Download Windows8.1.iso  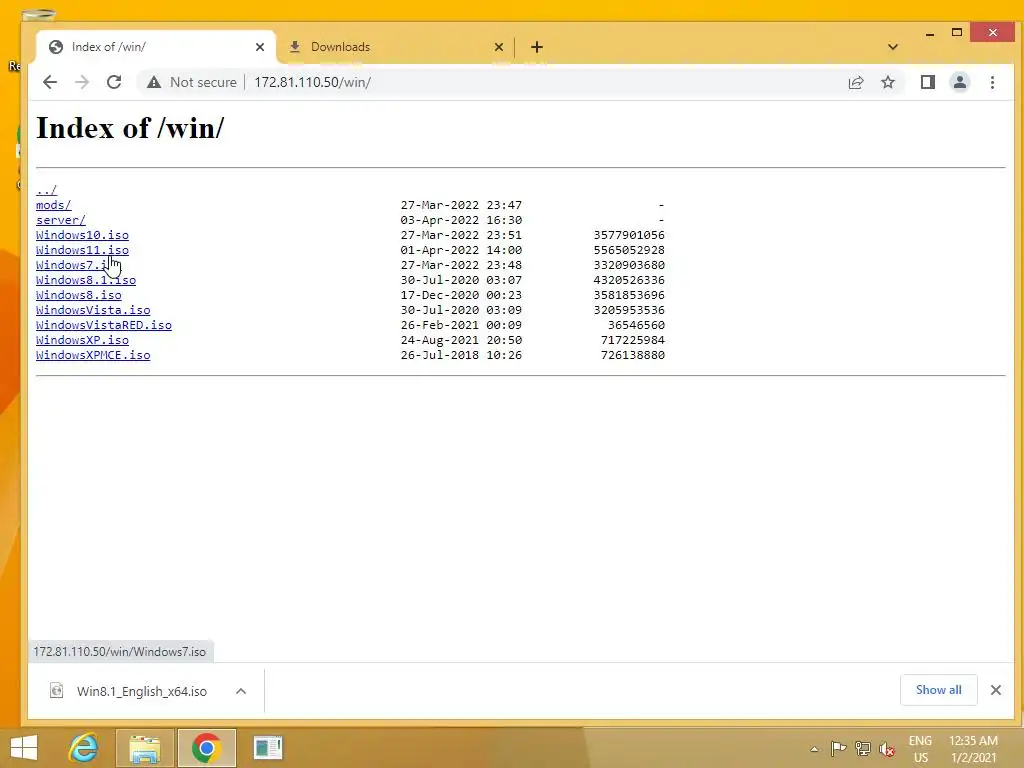86,280
